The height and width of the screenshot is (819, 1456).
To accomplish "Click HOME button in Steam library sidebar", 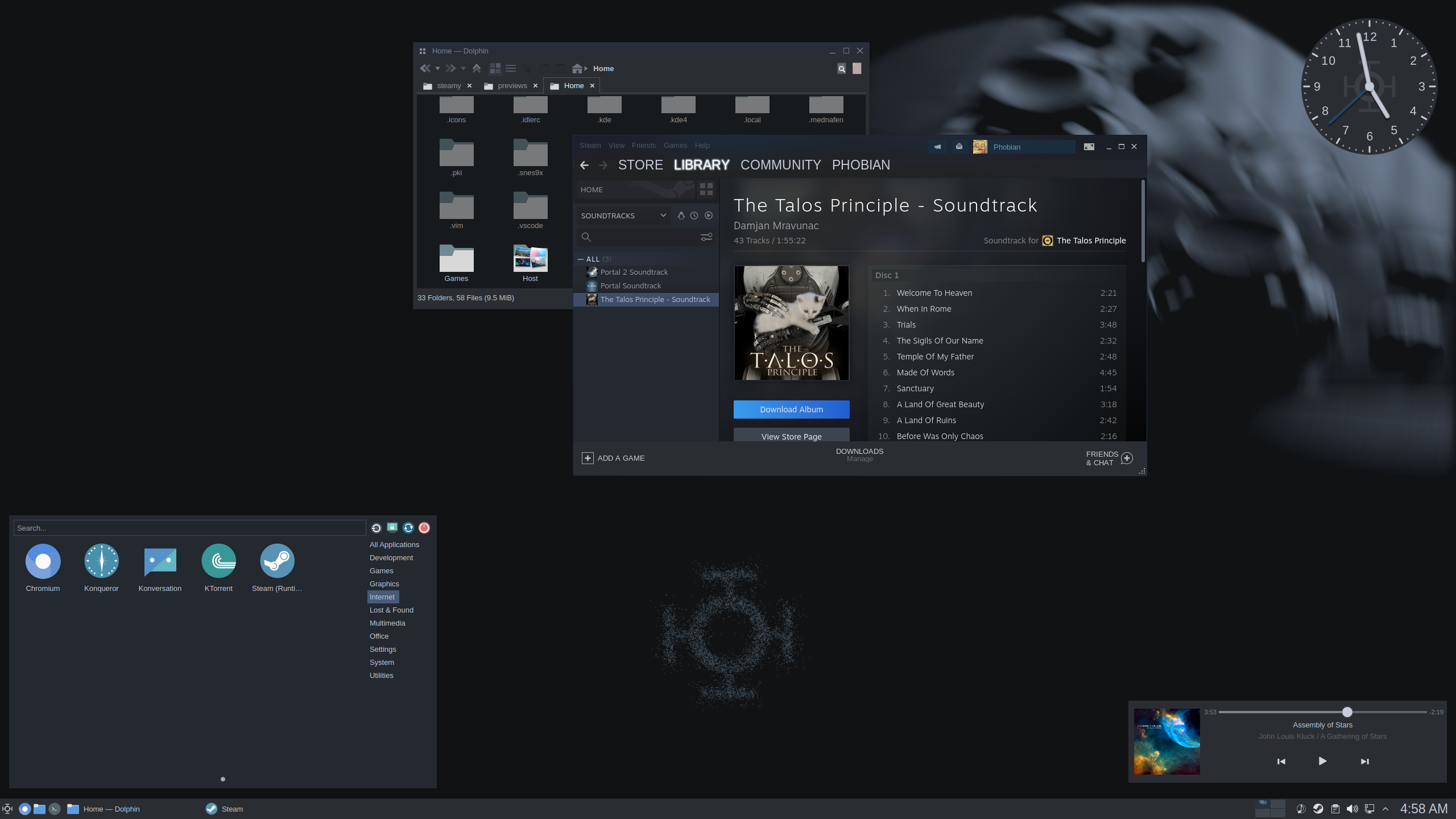I will click(x=635, y=189).
